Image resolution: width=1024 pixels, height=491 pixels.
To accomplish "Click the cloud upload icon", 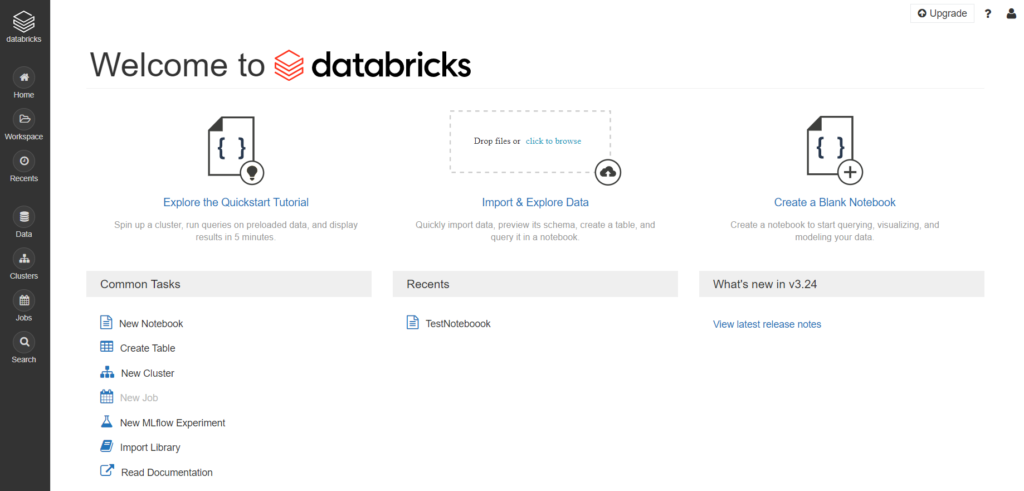I will (608, 172).
